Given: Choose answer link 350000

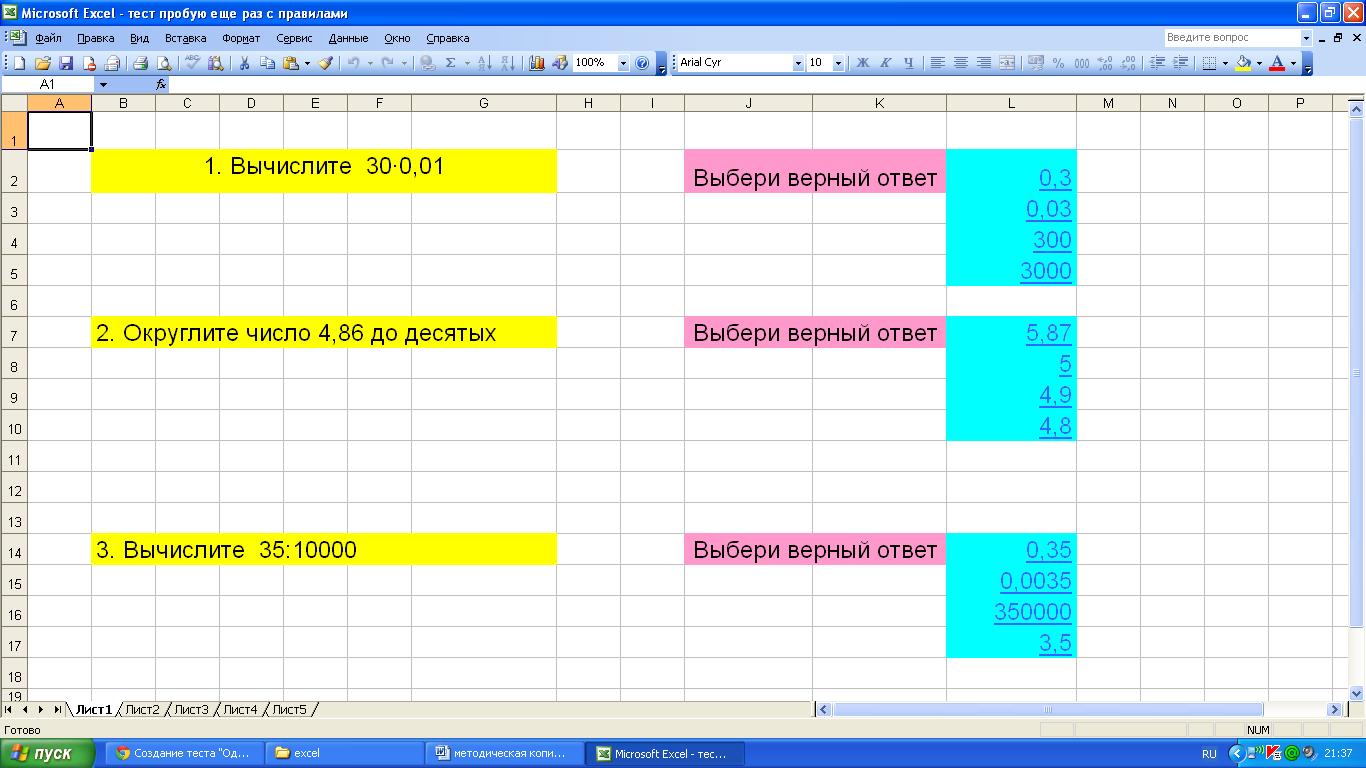Looking at the screenshot, I should click(x=1033, y=612).
